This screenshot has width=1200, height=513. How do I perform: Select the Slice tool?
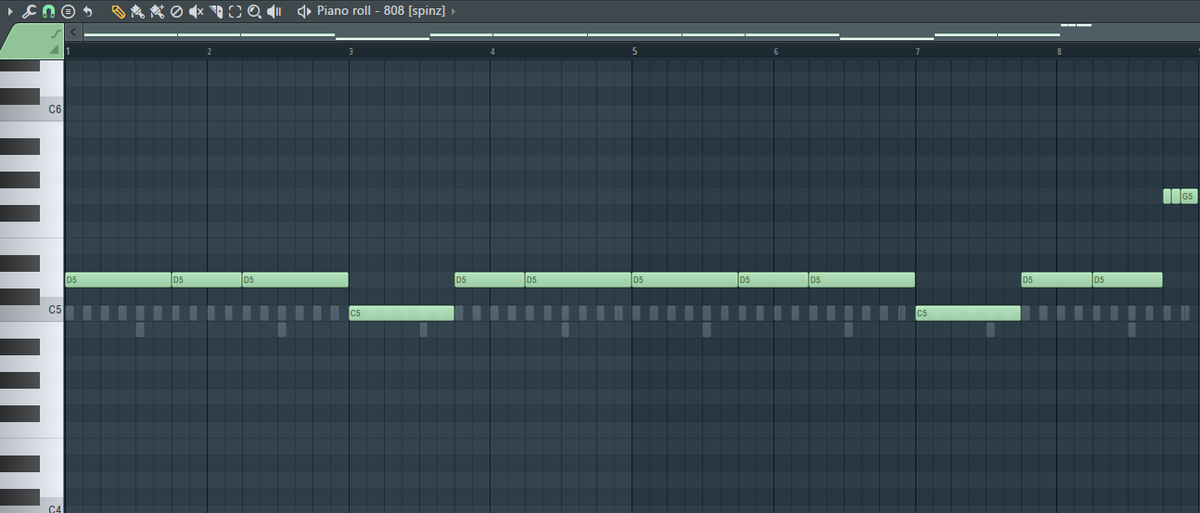[215, 12]
